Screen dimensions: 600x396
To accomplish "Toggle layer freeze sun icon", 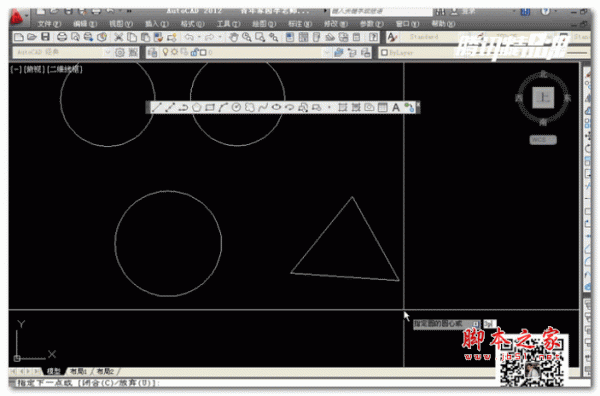I will 174,52.
